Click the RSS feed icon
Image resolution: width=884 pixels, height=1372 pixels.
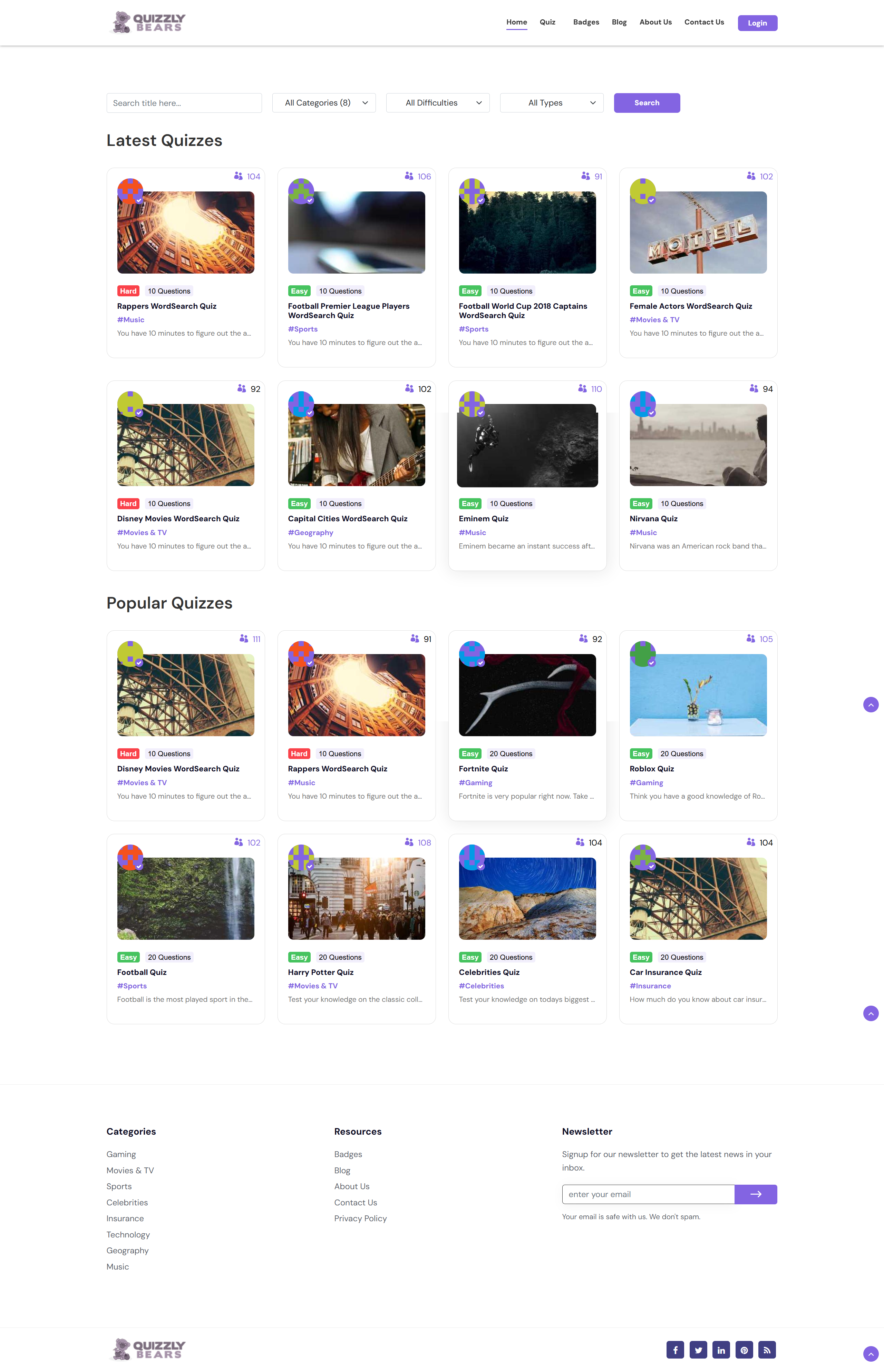767,1350
